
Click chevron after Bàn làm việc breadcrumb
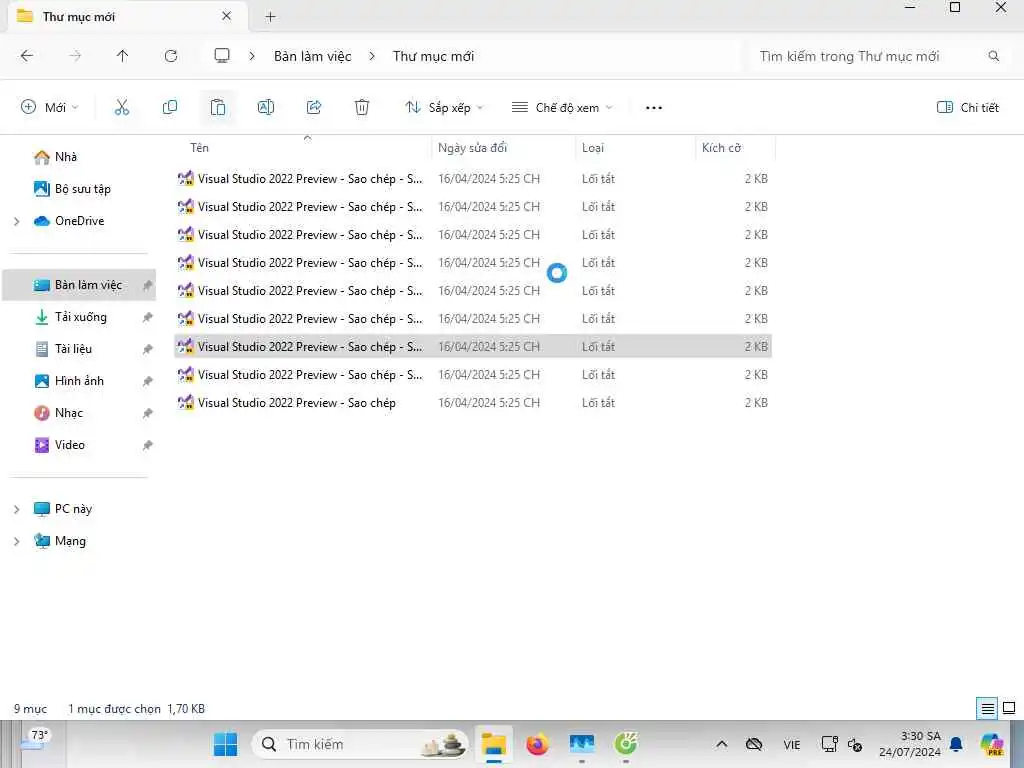tap(372, 56)
